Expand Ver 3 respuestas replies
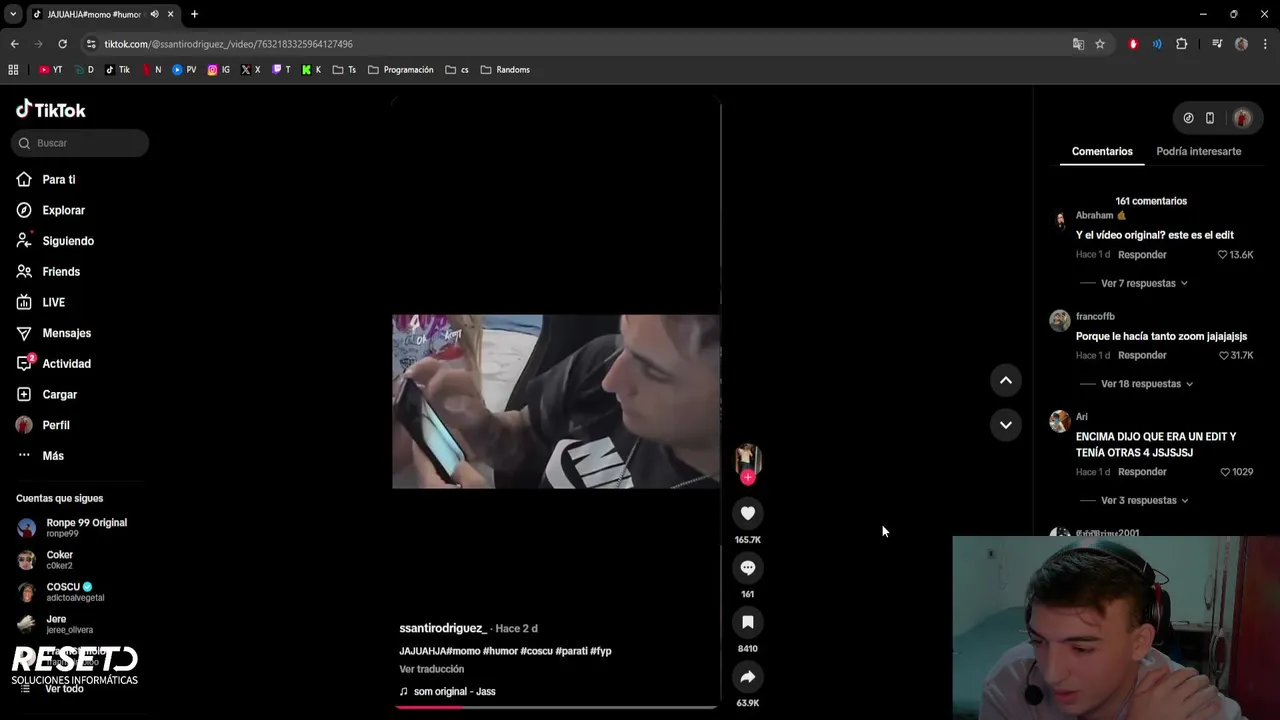This screenshot has height=720, width=1280. (1144, 500)
